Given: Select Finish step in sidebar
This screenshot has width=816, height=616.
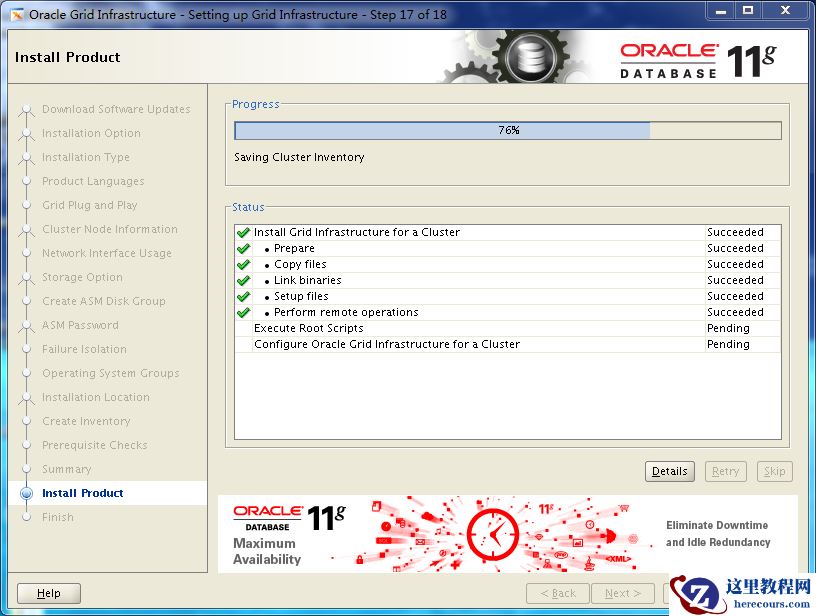Looking at the screenshot, I should tap(58, 517).
